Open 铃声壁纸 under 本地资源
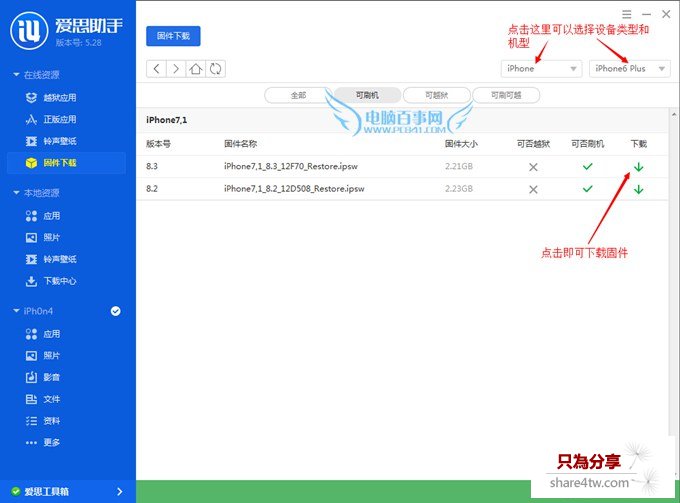This screenshot has width=680, height=503. click(51, 259)
